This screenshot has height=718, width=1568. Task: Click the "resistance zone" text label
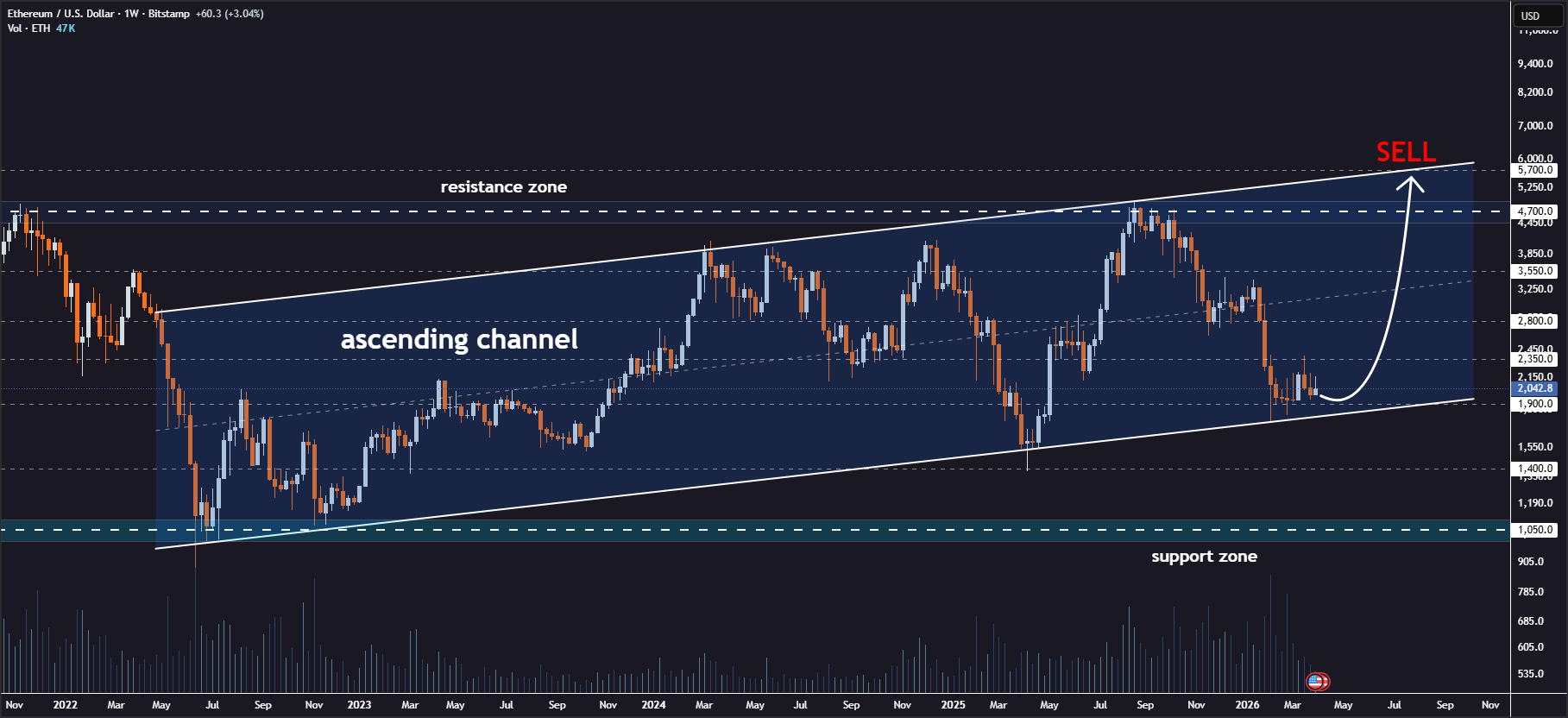[504, 187]
